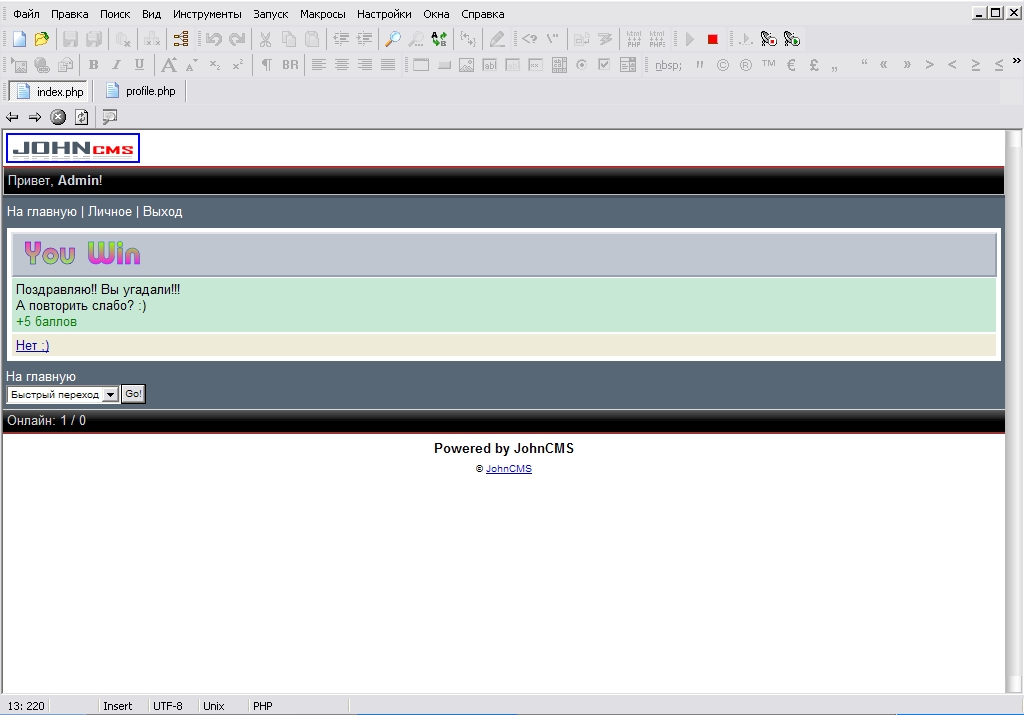Switch to profile.php tab
This screenshot has height=715, width=1024.
point(140,91)
